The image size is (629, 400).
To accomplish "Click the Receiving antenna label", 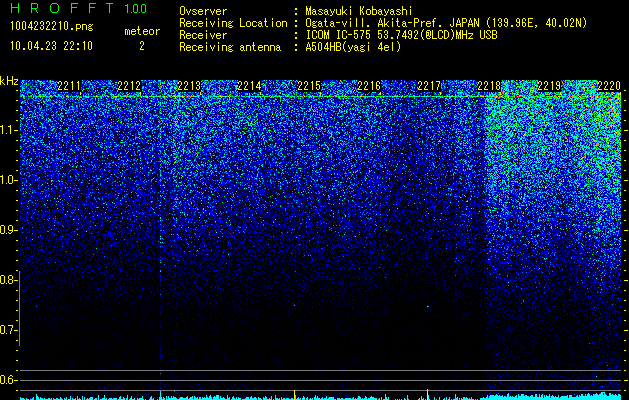I will pyautogui.click(x=230, y=47).
